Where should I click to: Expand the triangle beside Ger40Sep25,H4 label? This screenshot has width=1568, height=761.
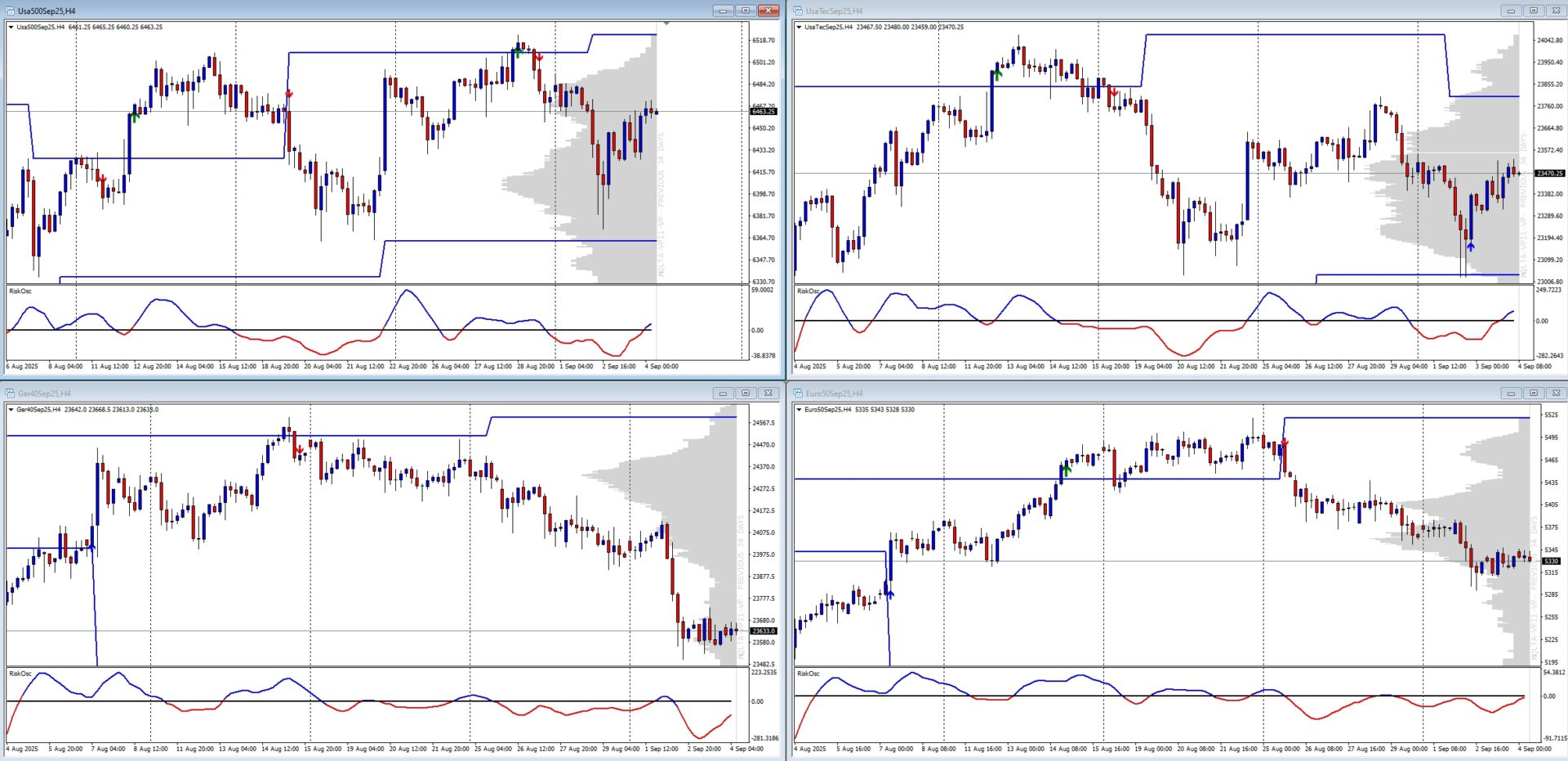(x=11, y=410)
